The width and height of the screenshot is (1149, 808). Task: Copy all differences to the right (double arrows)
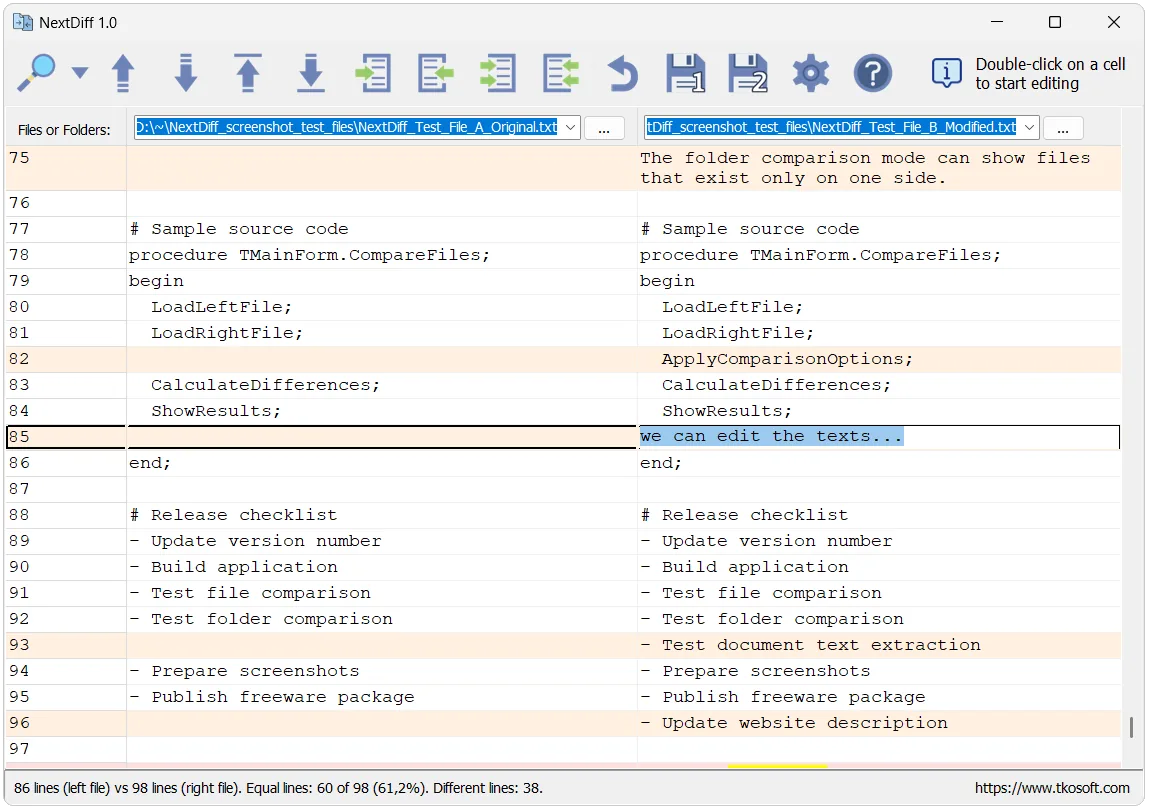click(x=498, y=73)
